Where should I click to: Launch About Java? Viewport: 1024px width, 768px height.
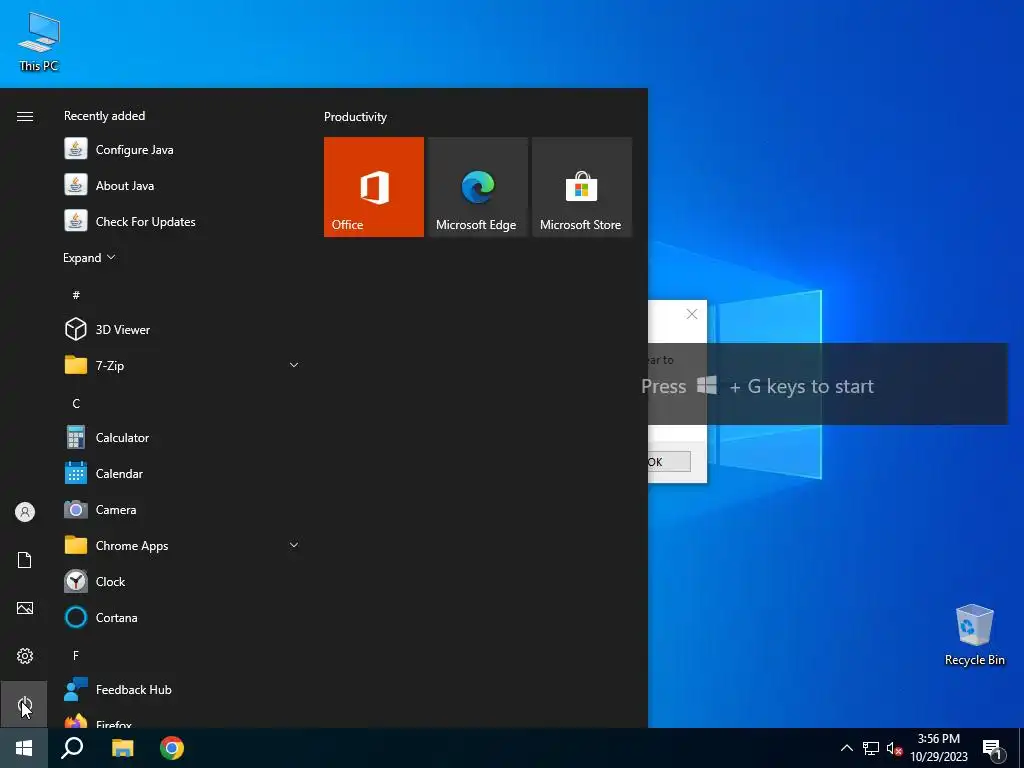click(x=183, y=185)
